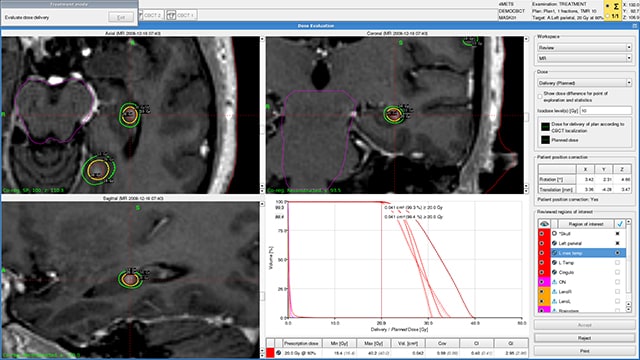Image resolution: width=640 pixels, height=360 pixels.
Task: Open the Review workspace dropdown
Action: coord(584,47)
